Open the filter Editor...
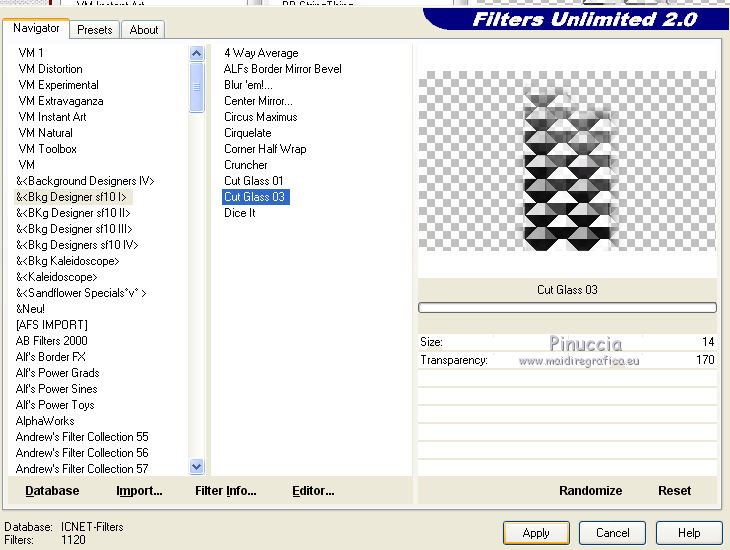Image resolution: width=730 pixels, height=550 pixels. tap(313, 491)
